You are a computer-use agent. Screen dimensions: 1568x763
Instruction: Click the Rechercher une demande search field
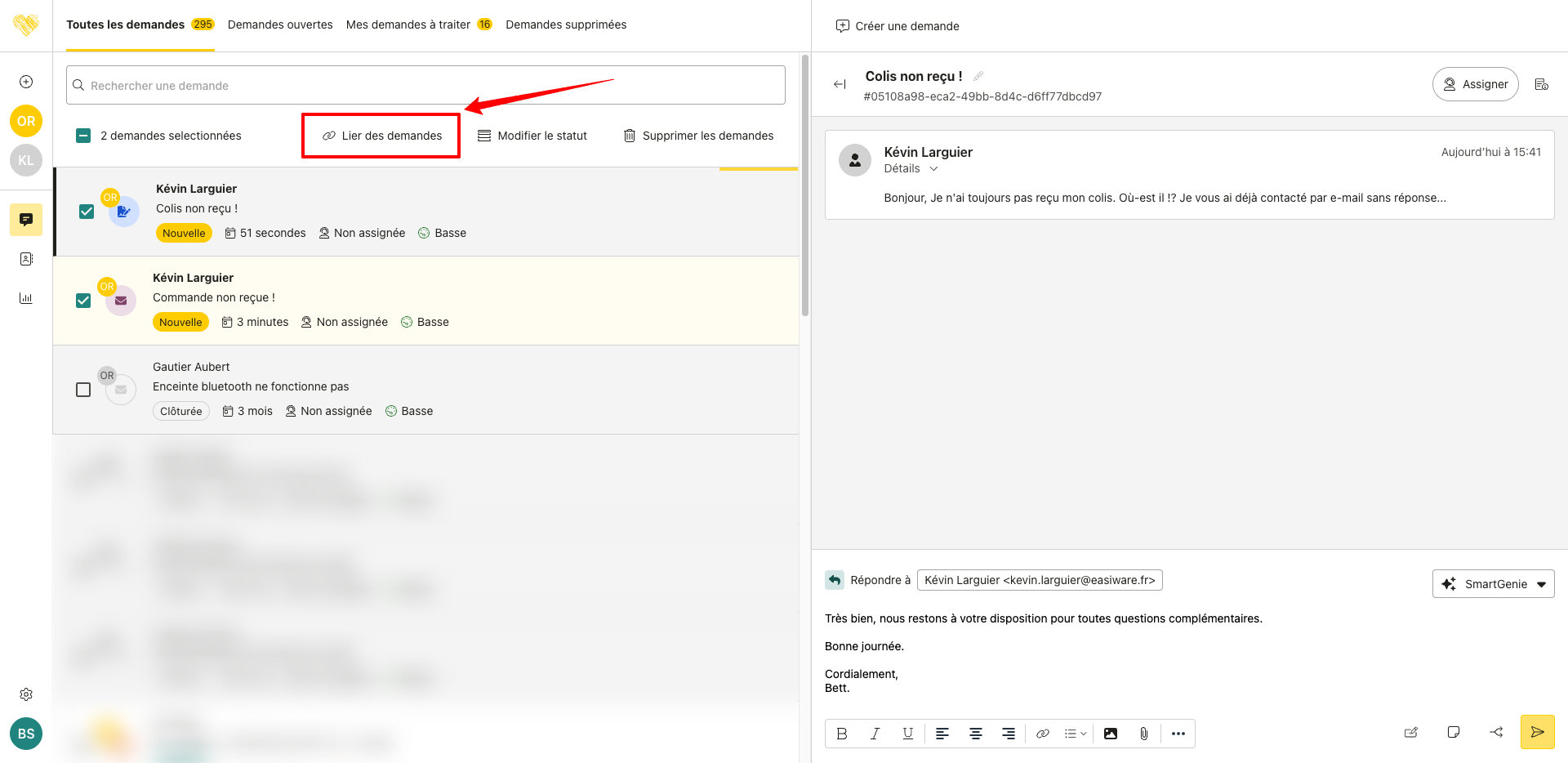425,85
